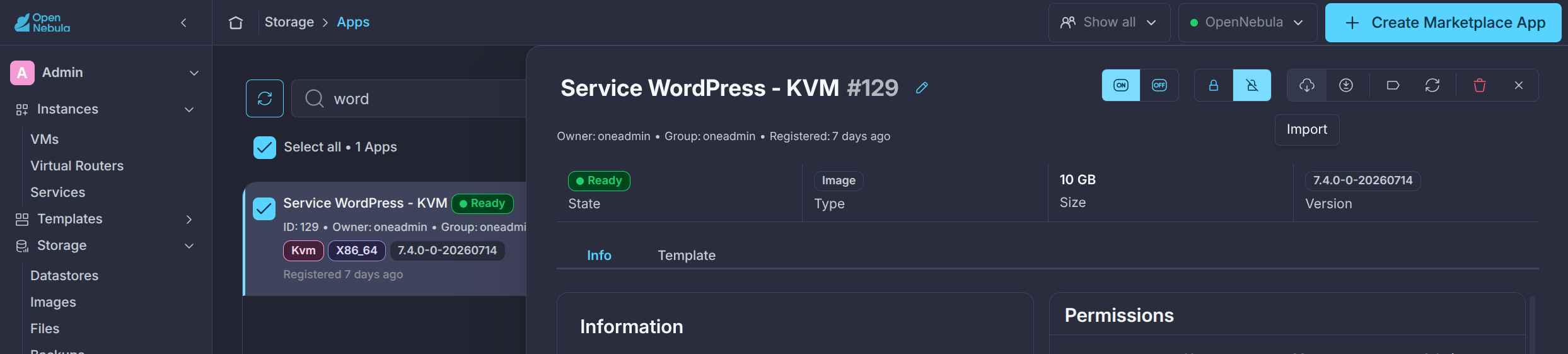Click Create Marketplace App button

1443,23
